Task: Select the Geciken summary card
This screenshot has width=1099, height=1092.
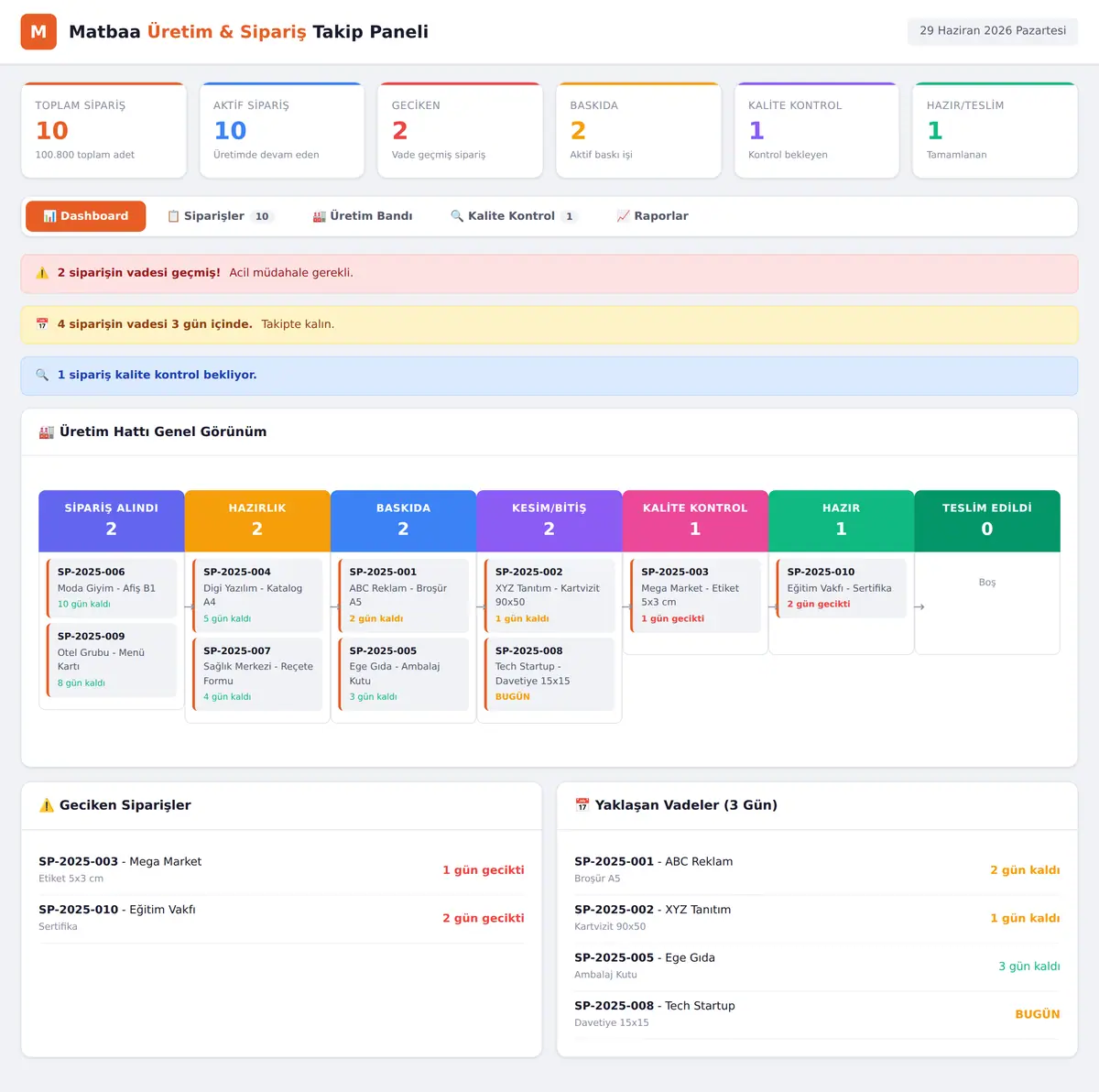Action: coord(460,130)
